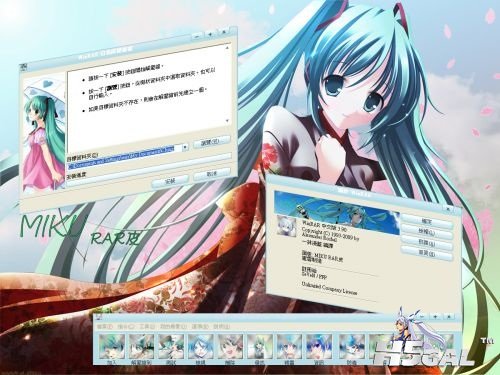Click the "Unlimited Company License" text
This screenshot has width=500, height=375.
[x=329, y=288]
